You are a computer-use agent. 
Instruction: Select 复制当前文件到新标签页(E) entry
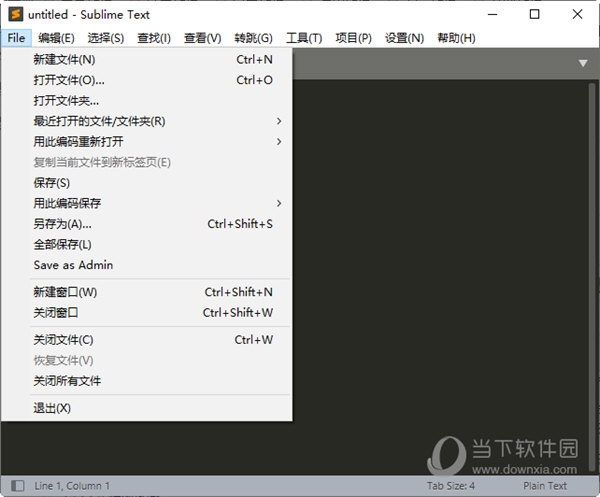147,162
